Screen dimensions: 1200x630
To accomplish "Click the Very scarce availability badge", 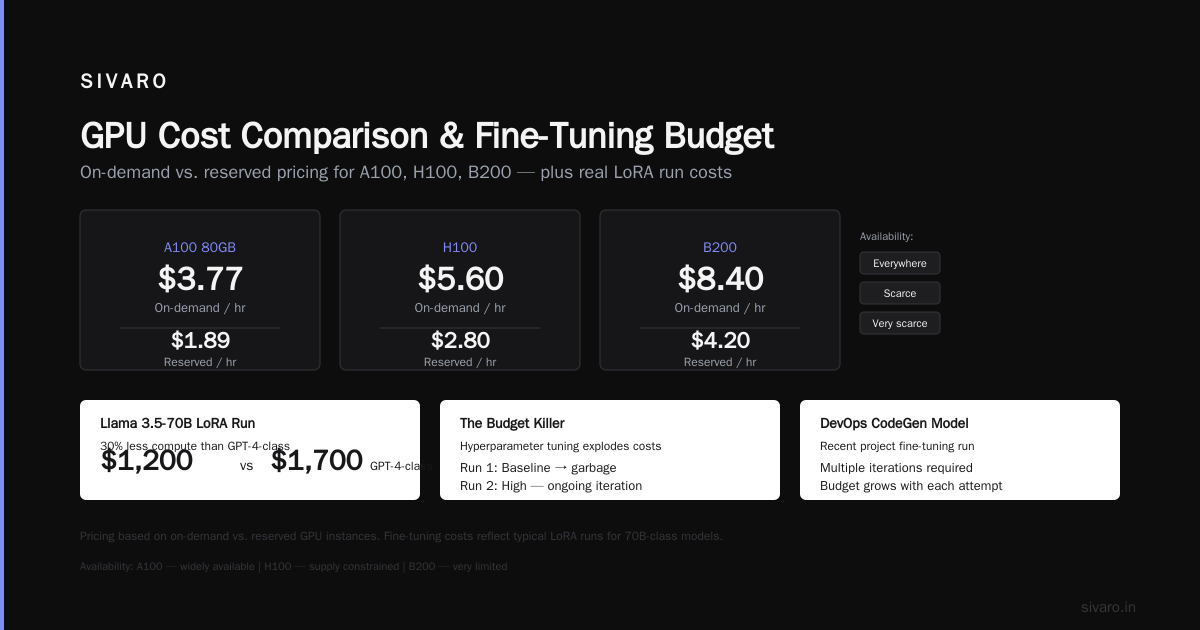I will pyautogui.click(x=900, y=323).
